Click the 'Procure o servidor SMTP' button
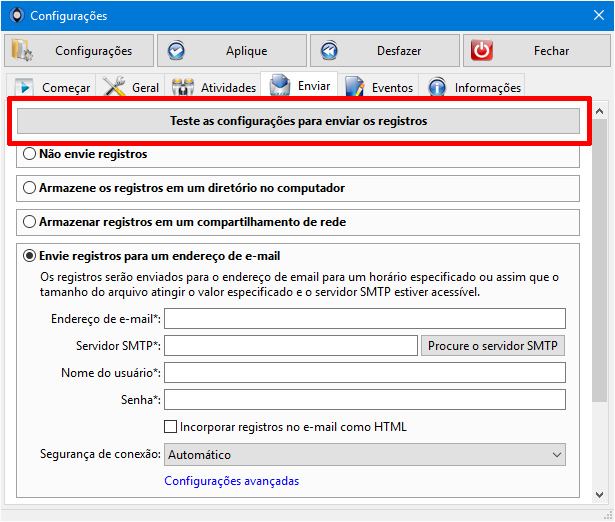Screen dimensions: 615x522 coord(493,346)
